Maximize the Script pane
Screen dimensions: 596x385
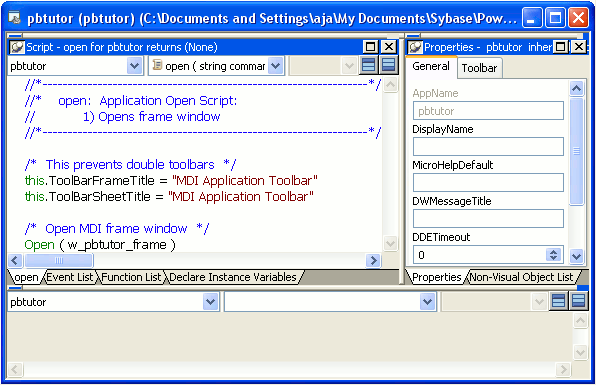[370, 47]
